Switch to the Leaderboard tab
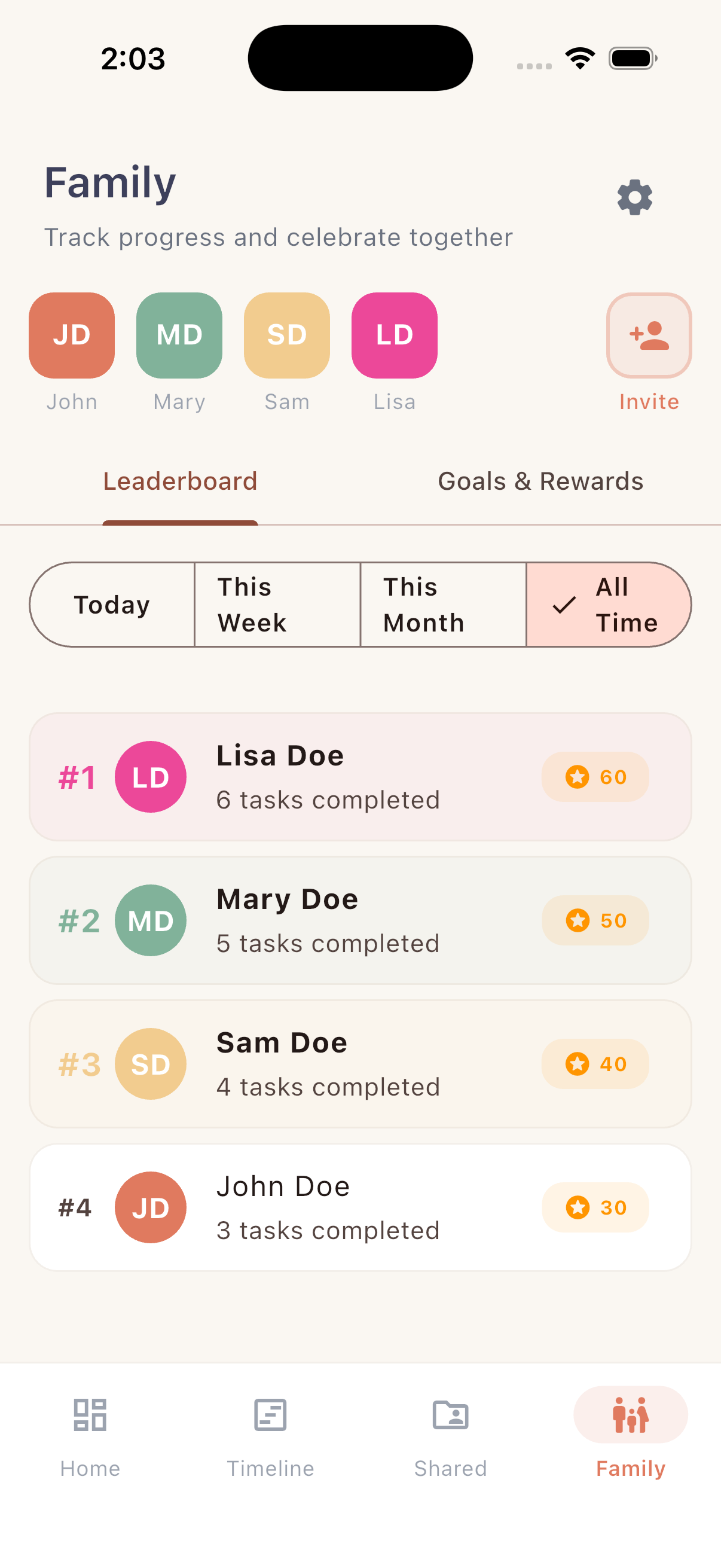The width and height of the screenshot is (721, 1568). click(x=180, y=481)
